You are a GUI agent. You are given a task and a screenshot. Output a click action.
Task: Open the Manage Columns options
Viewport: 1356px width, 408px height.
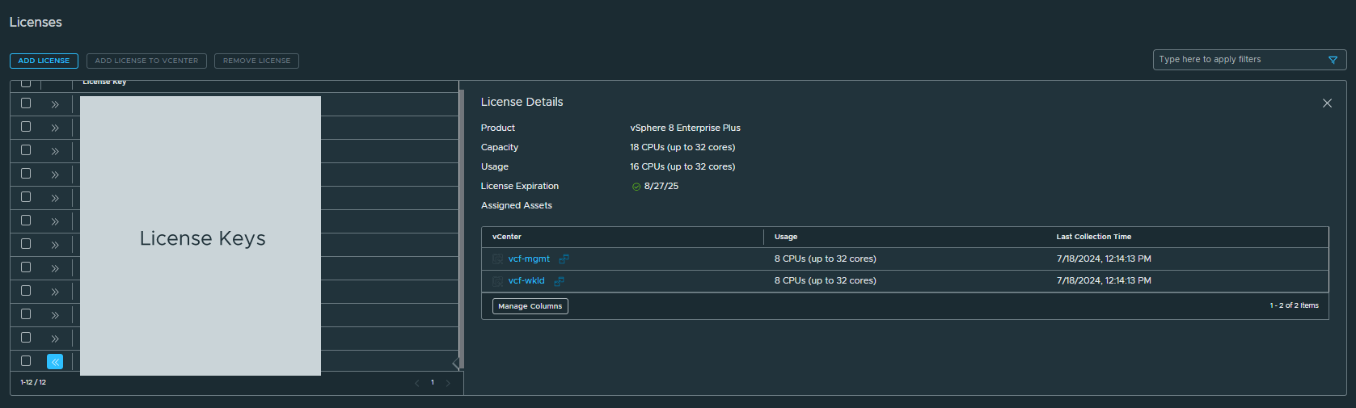point(530,306)
